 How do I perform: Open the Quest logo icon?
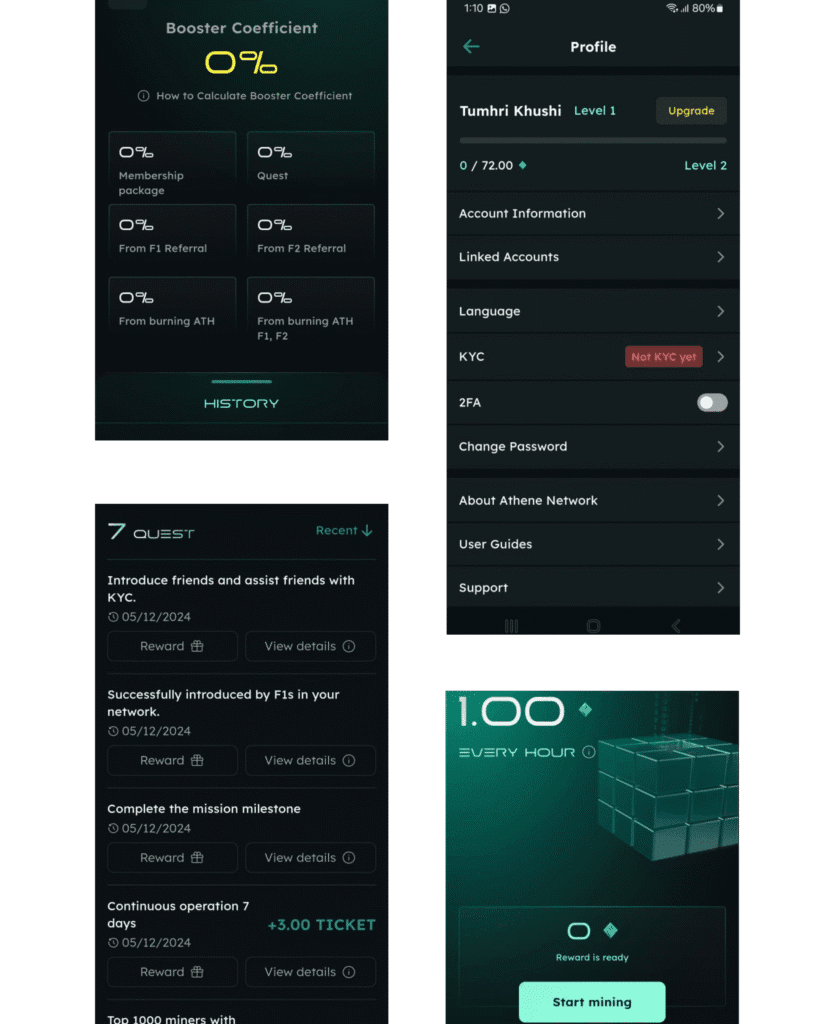[117, 530]
